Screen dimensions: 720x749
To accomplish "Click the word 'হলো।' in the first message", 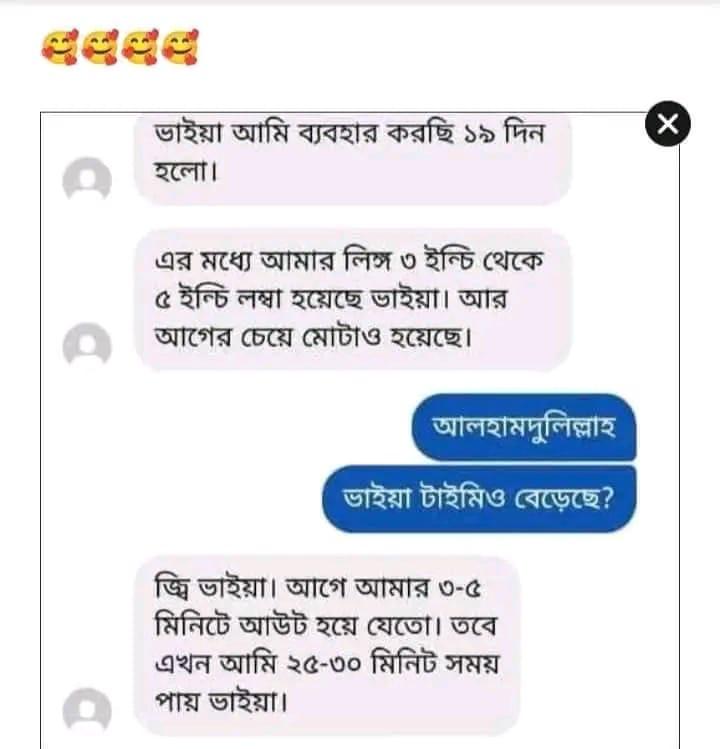I will click(x=186, y=171).
